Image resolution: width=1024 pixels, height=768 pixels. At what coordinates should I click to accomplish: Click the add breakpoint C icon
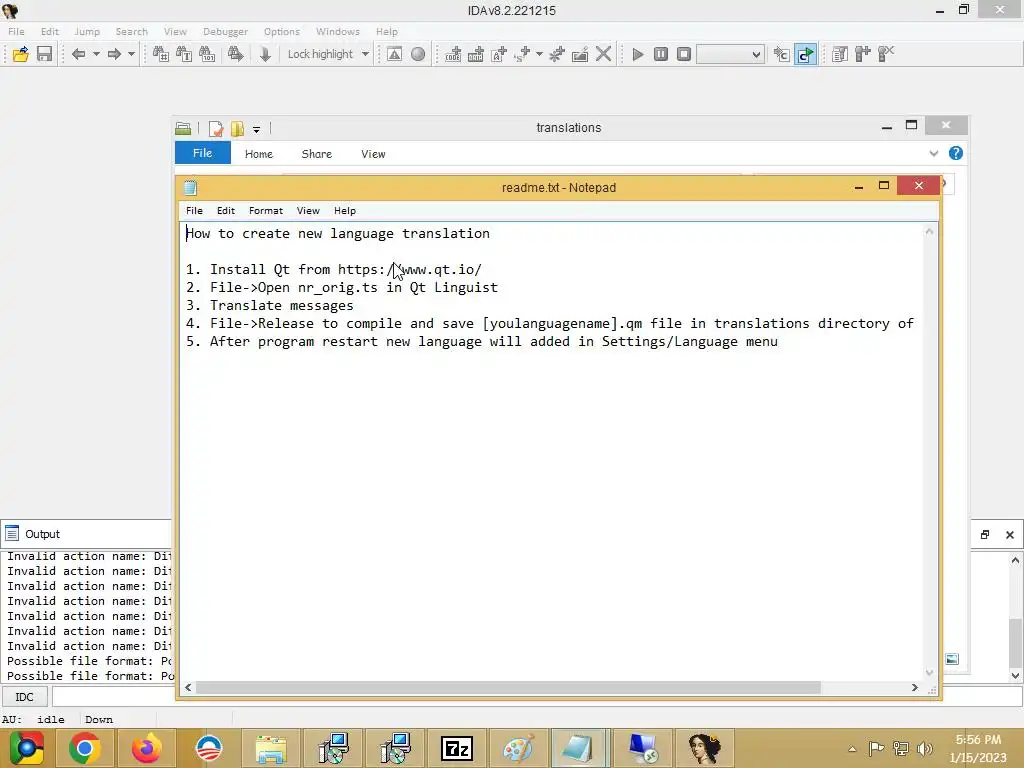point(782,54)
